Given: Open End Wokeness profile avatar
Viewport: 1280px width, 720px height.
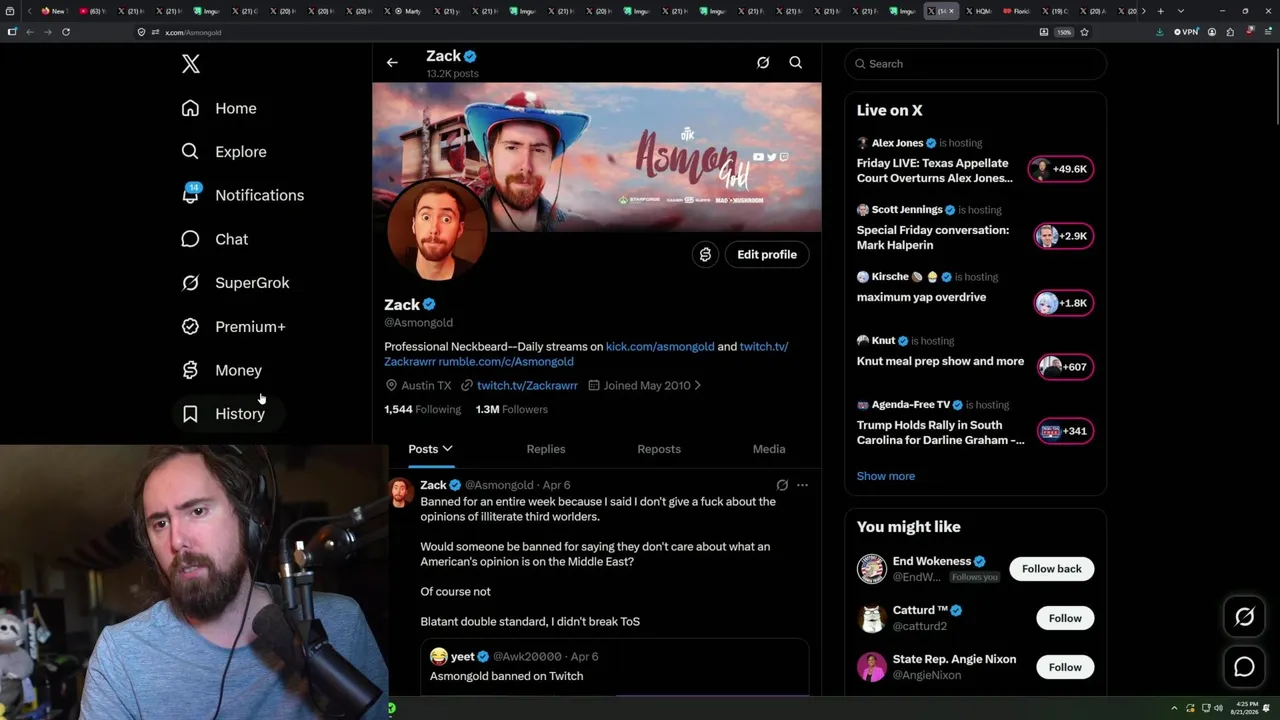Looking at the screenshot, I should point(872,569).
